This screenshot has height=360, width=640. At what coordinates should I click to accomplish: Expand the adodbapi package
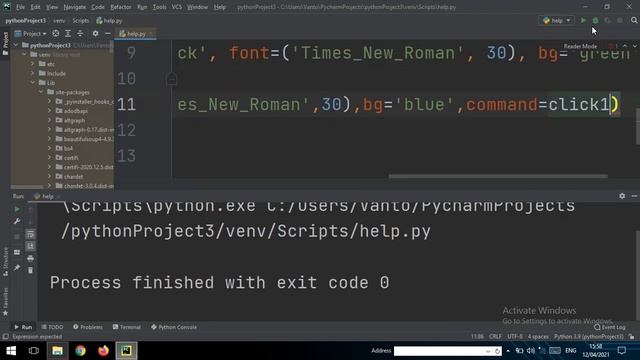[x=49, y=111]
